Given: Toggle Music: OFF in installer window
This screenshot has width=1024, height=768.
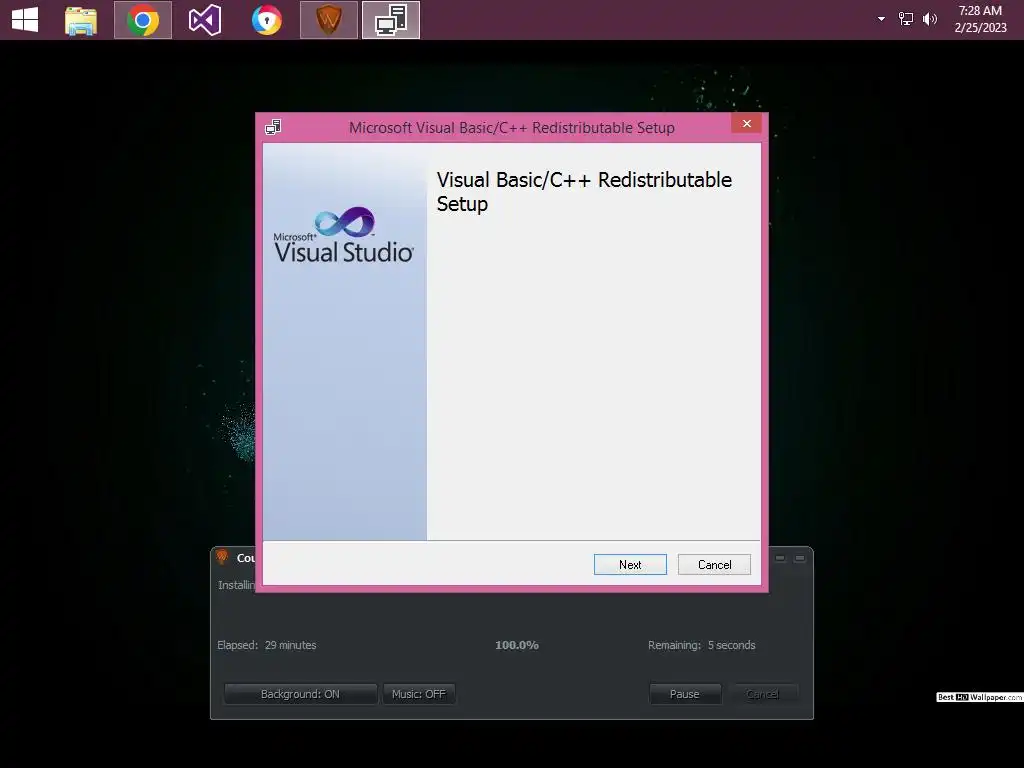Looking at the screenshot, I should [x=419, y=694].
